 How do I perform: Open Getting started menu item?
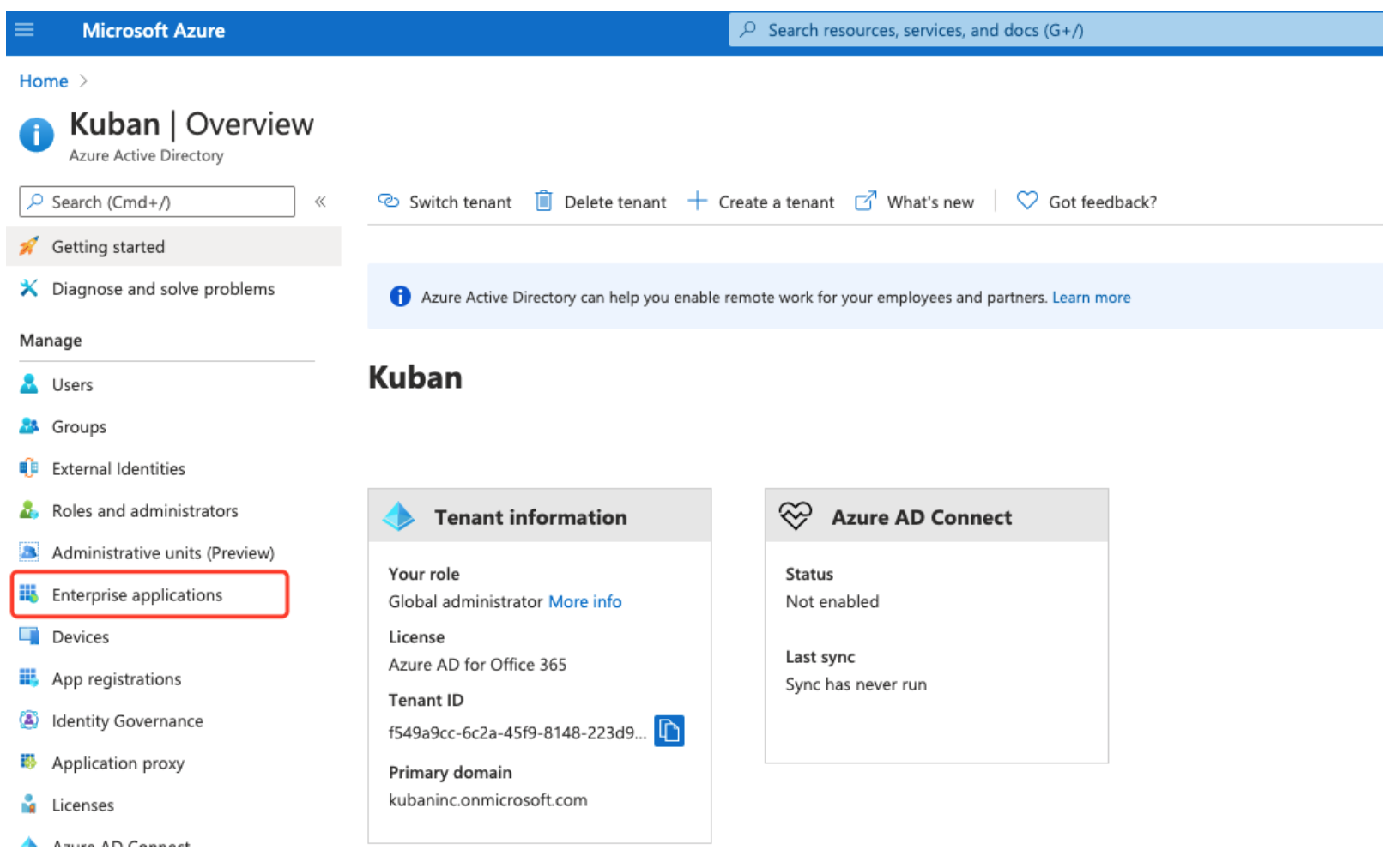pyautogui.click(x=173, y=247)
